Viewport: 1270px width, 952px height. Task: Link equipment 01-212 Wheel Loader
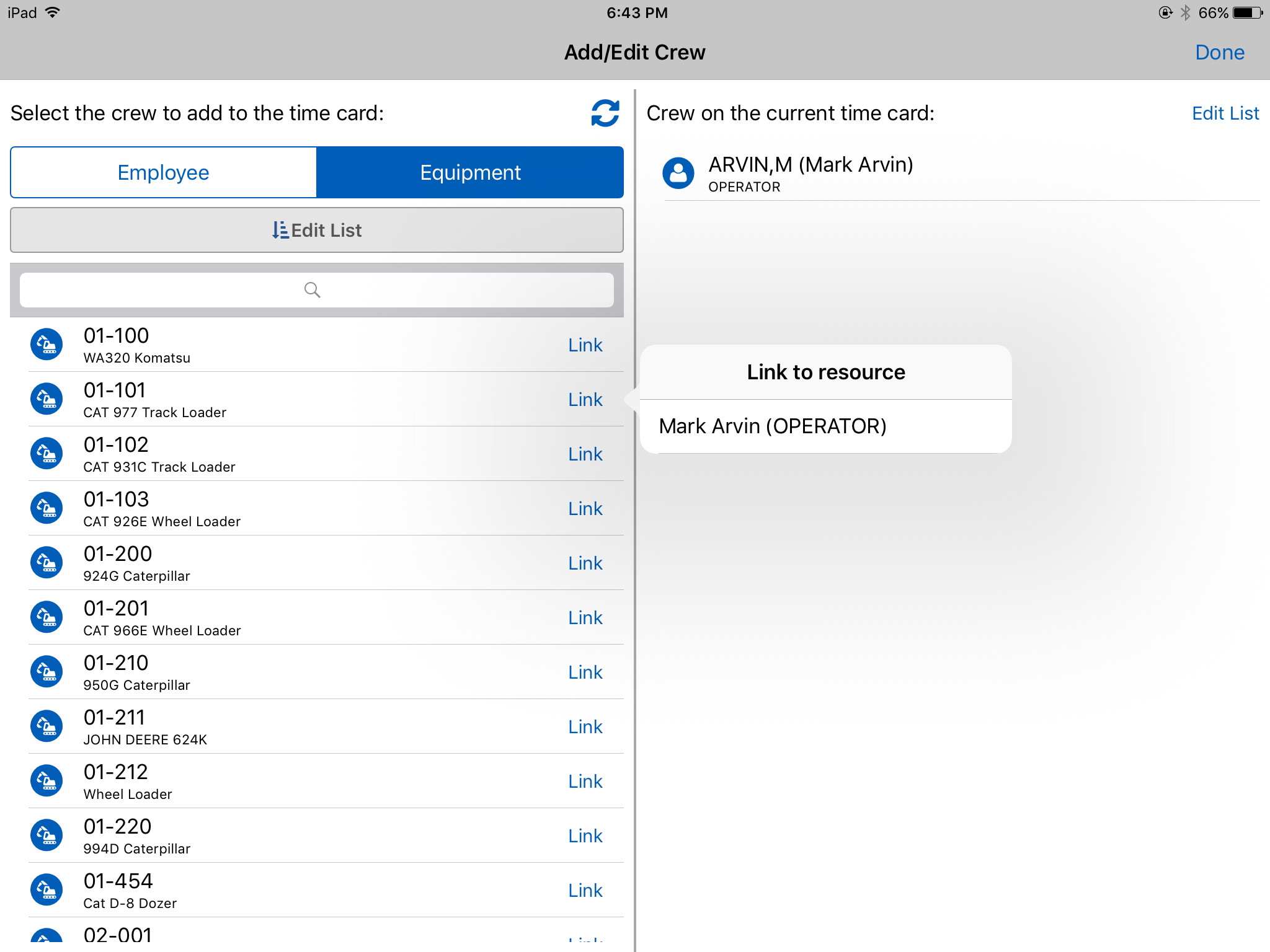tap(585, 782)
